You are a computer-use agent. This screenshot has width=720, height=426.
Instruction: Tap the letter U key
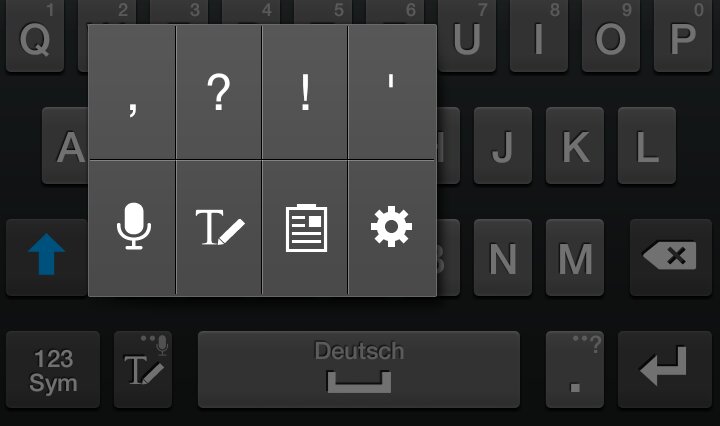[x=467, y=36]
